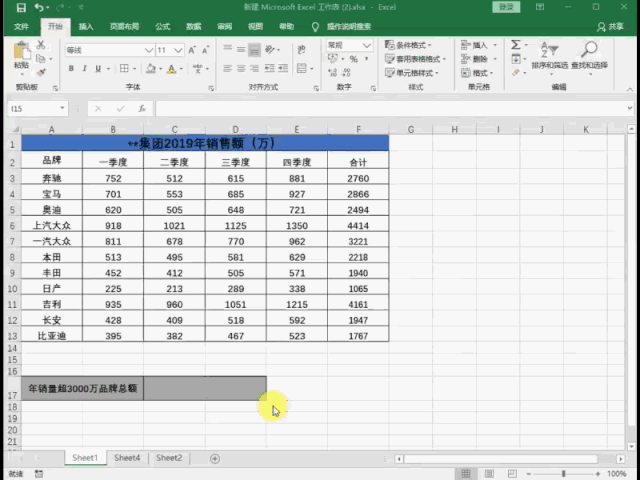Center text horizontally
The height and width of the screenshot is (480, 640).
pos(241,68)
